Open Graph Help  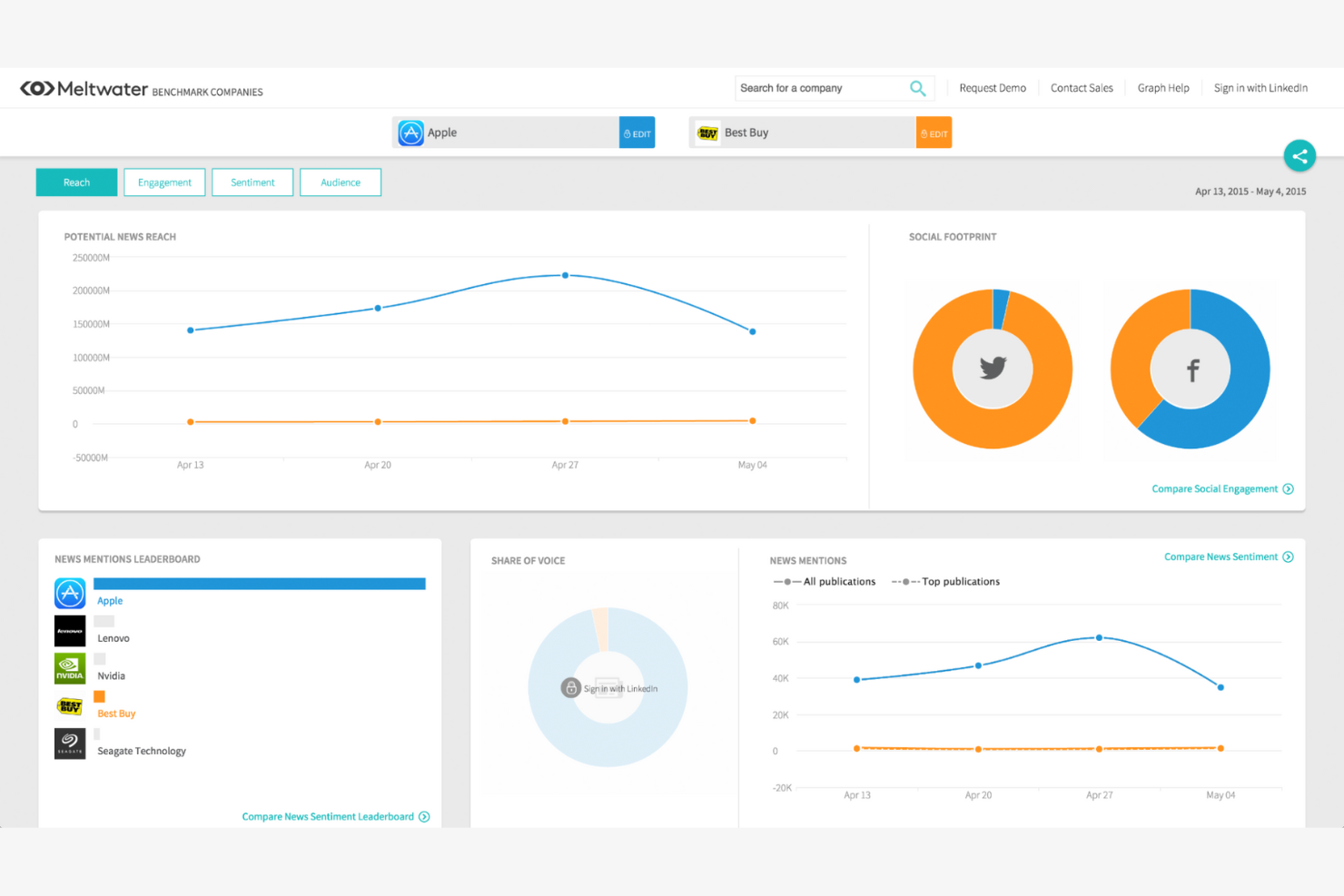pyautogui.click(x=1163, y=88)
